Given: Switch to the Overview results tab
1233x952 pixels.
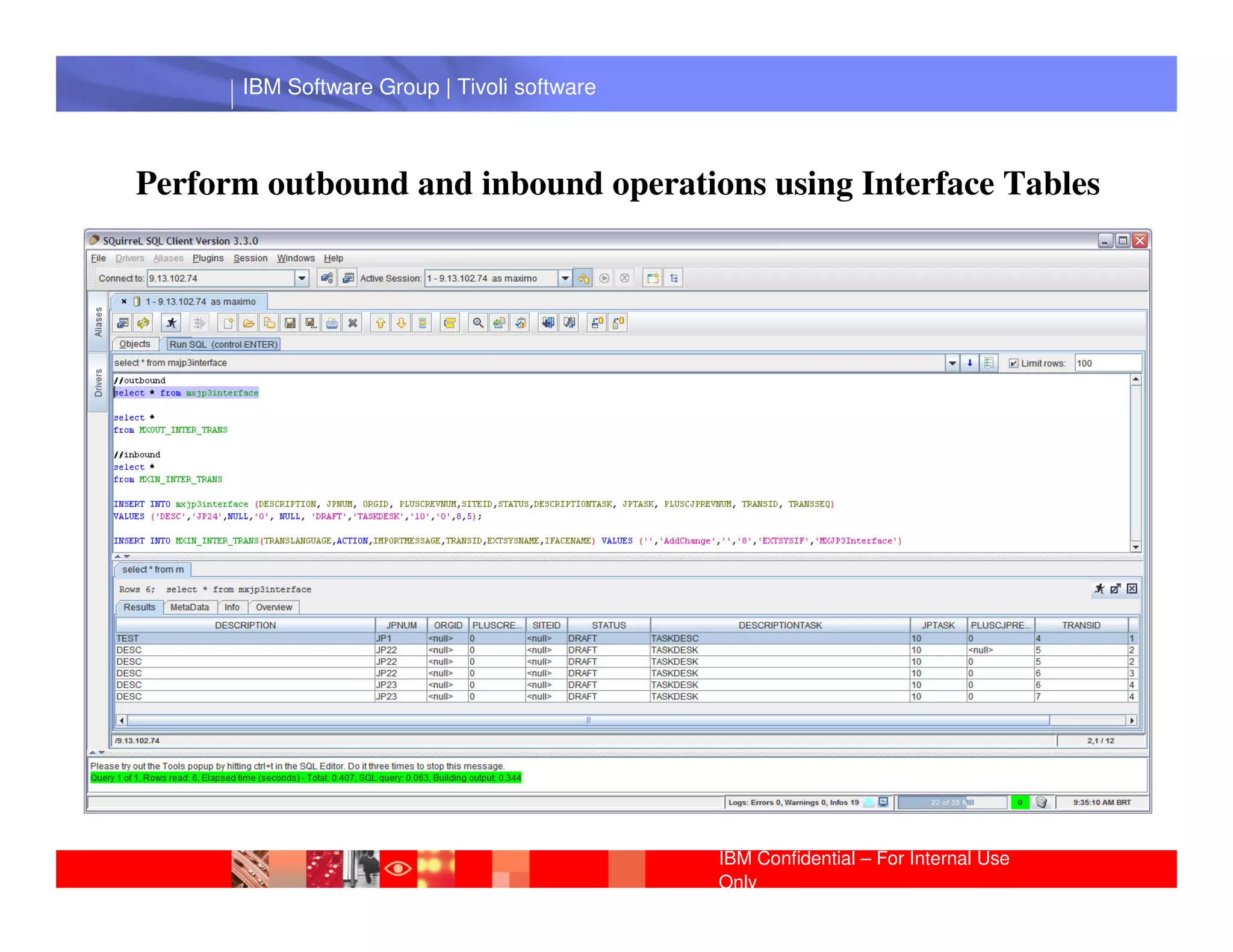Looking at the screenshot, I should (x=274, y=607).
